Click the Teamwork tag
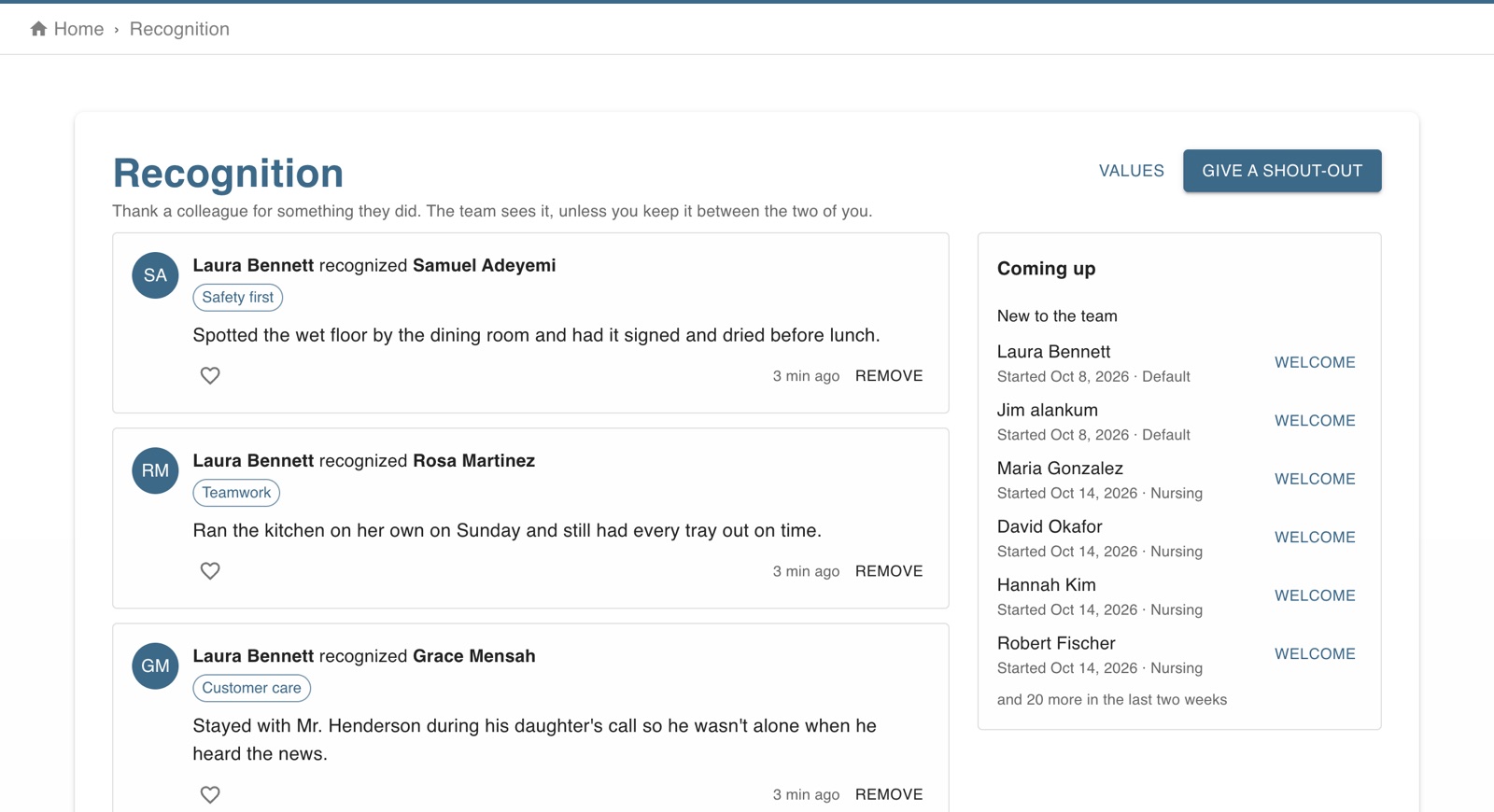This screenshot has width=1494, height=812. [x=236, y=492]
